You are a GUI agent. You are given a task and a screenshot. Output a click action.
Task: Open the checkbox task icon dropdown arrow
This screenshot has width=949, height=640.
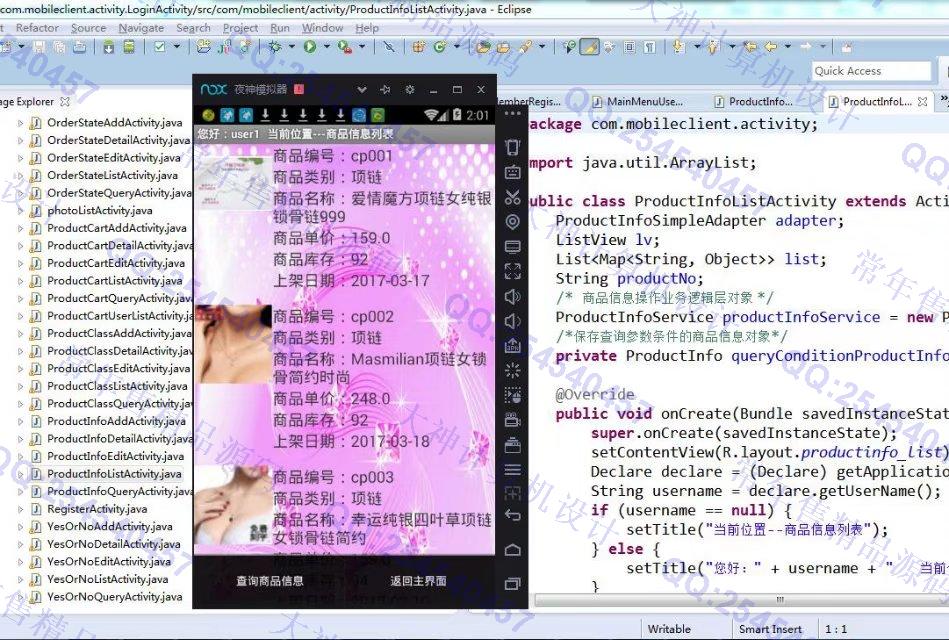tap(177, 47)
